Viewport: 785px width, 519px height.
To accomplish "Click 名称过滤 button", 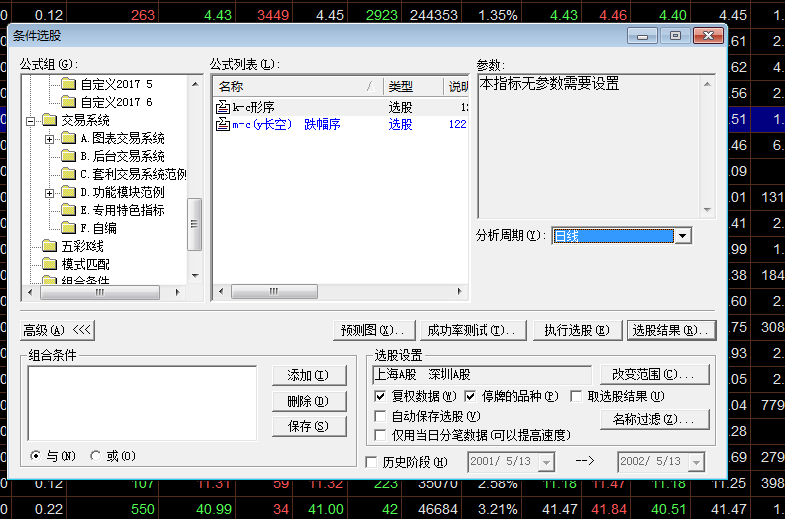I will (655, 419).
